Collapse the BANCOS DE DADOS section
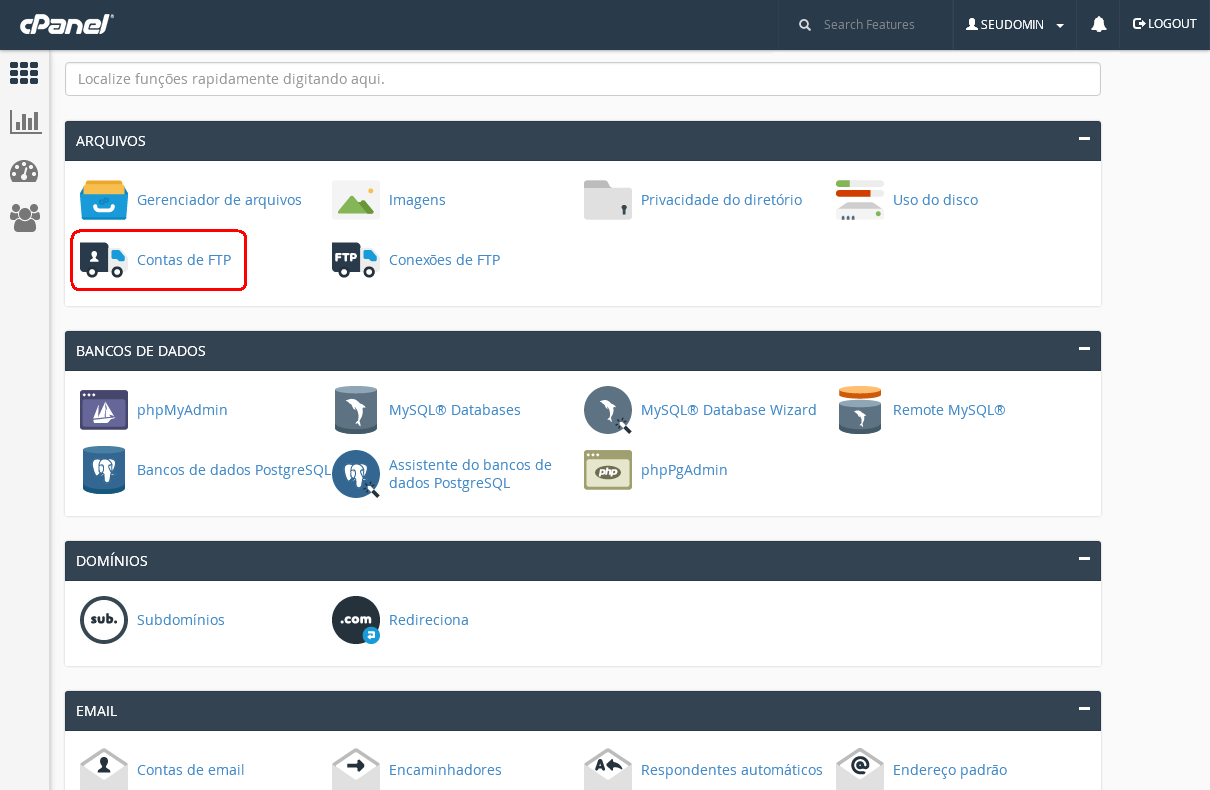 pyautogui.click(x=1084, y=350)
